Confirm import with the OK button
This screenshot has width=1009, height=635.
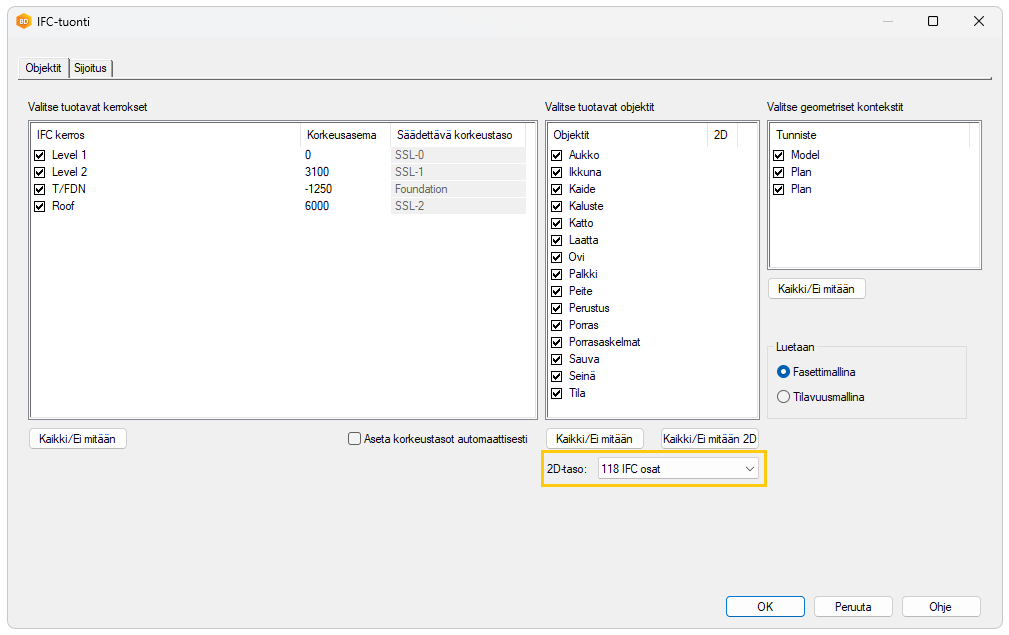[765, 607]
